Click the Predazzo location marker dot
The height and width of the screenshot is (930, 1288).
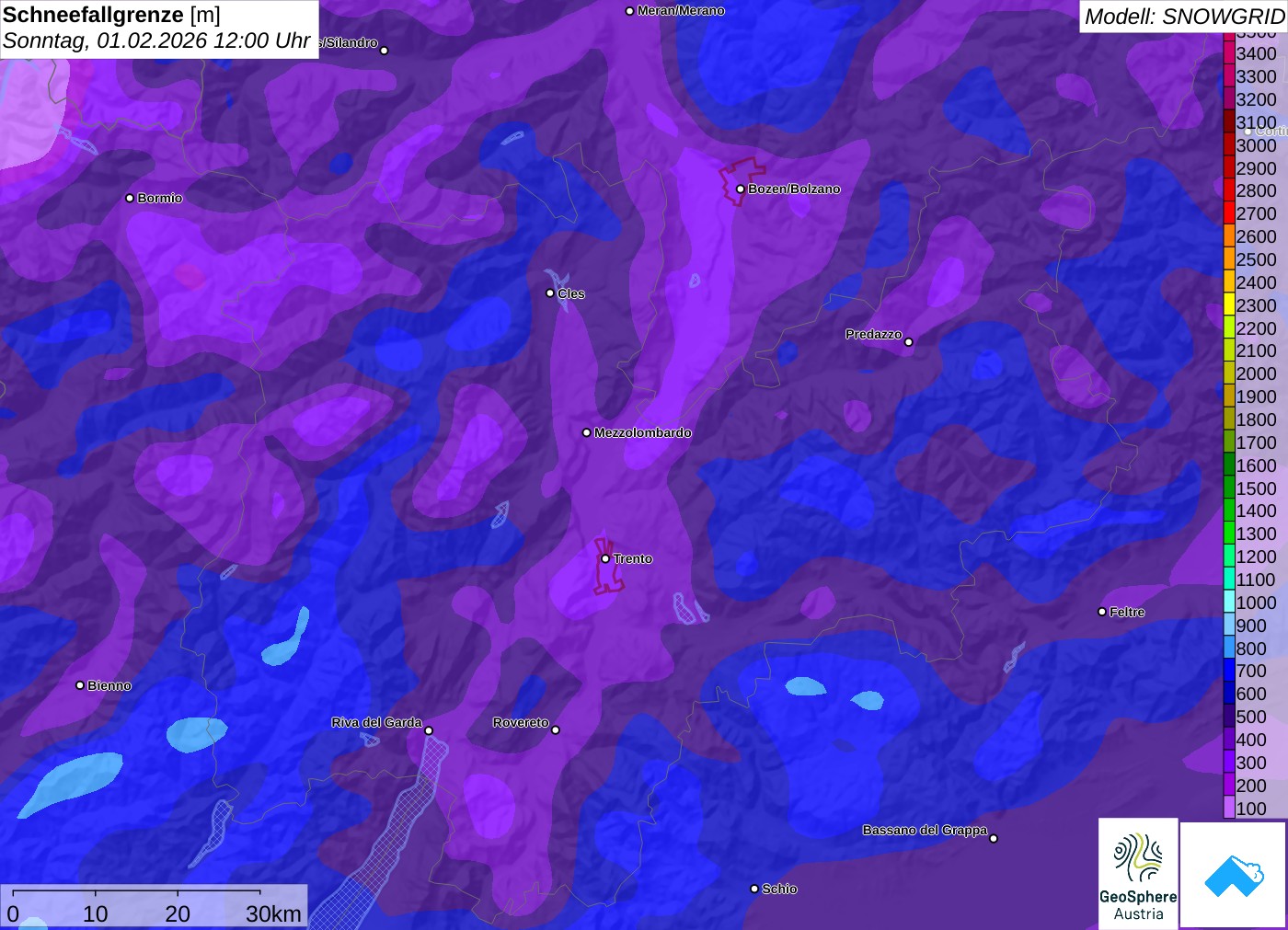pyautogui.click(x=909, y=342)
